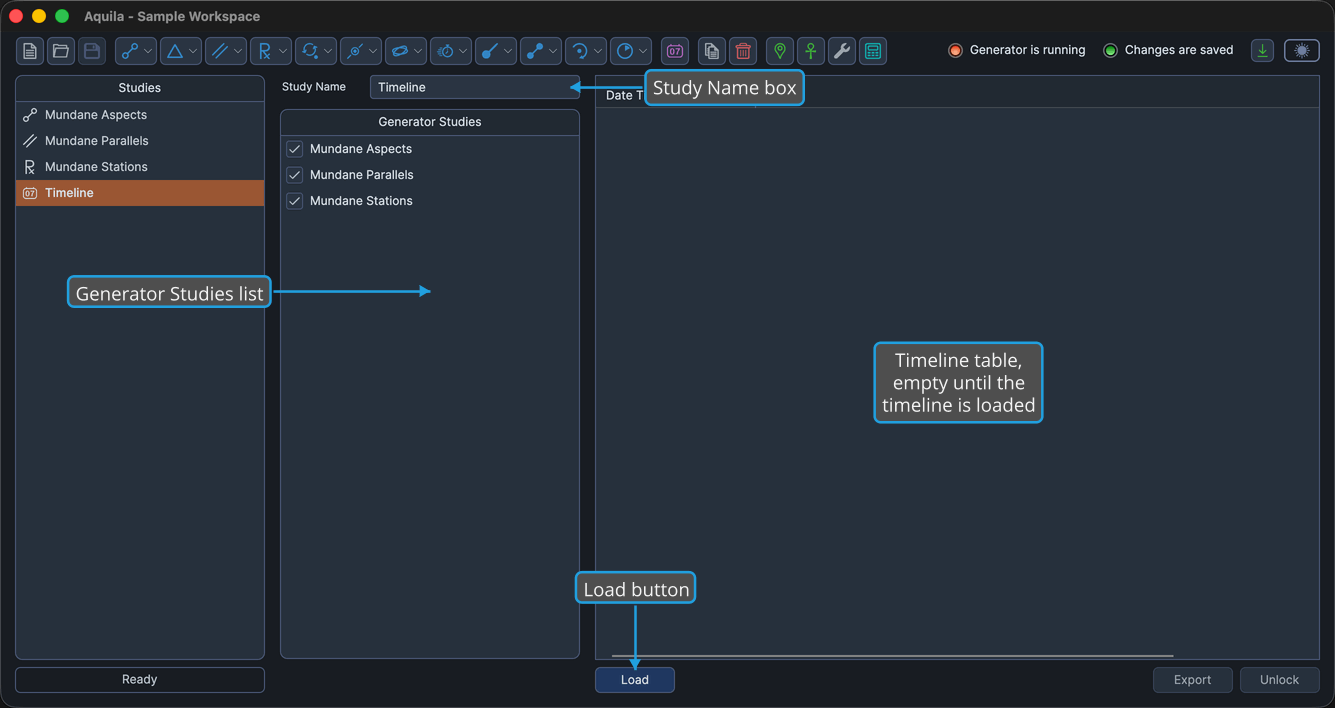
Task: Click the Export button
Action: 1192,680
